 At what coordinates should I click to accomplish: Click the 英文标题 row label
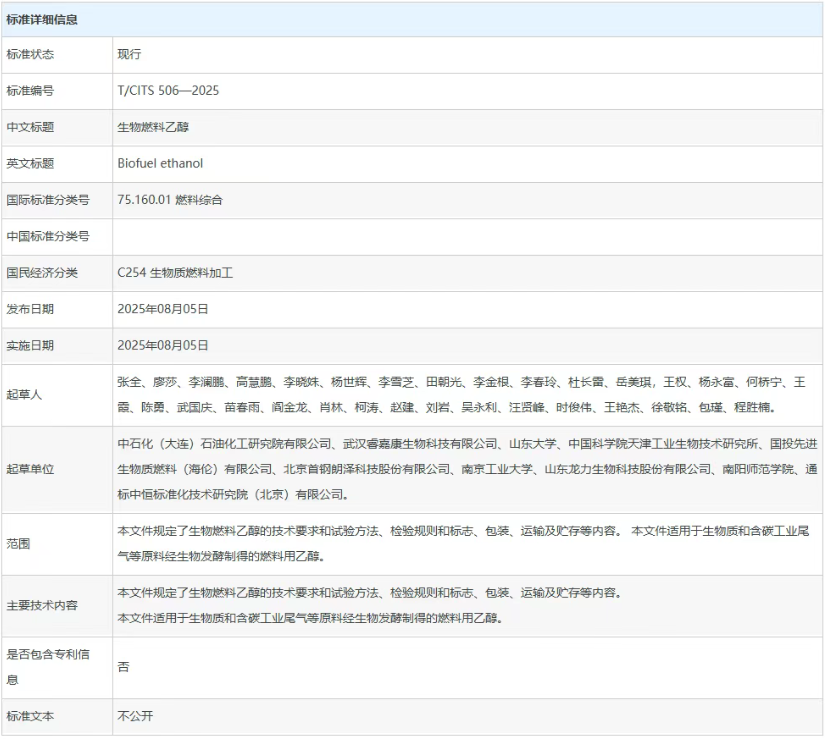(30, 163)
